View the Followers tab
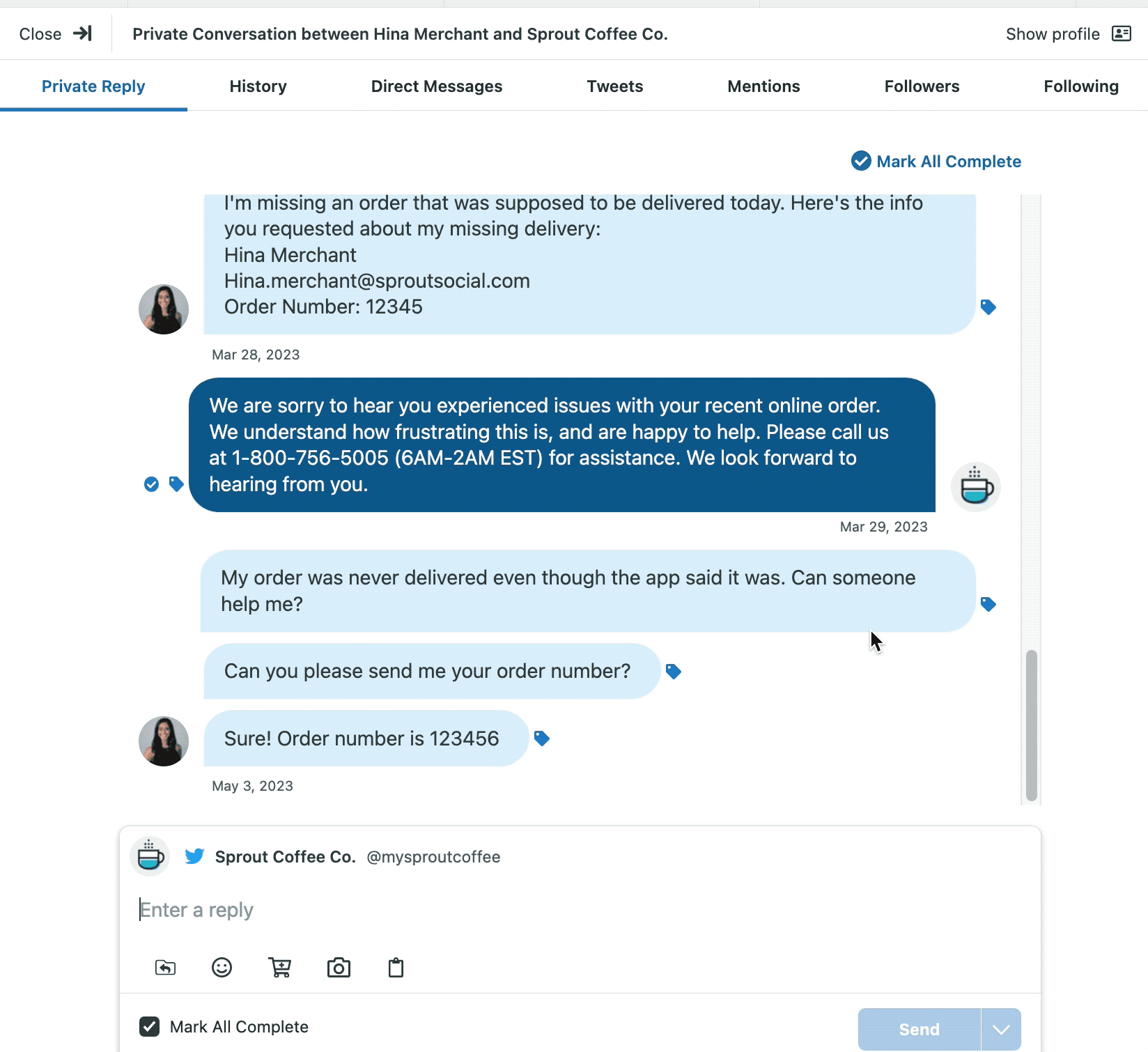1148x1052 pixels. (922, 86)
